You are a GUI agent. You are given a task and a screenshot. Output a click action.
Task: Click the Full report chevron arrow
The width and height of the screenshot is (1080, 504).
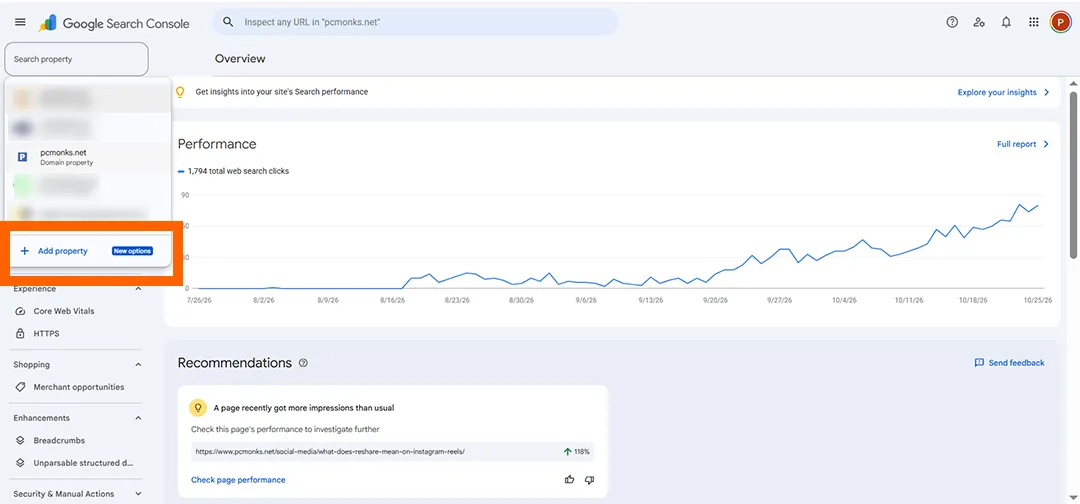1046,144
